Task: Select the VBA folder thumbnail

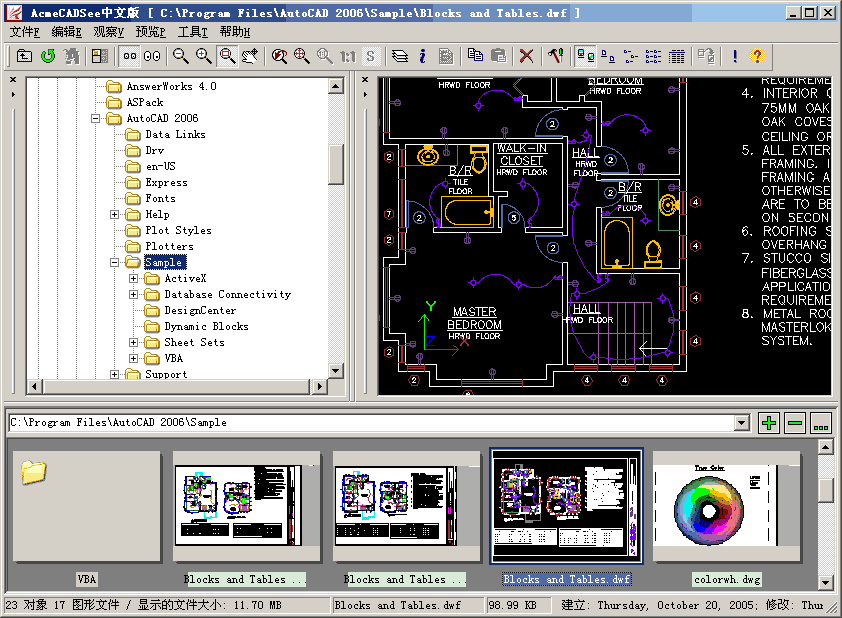Action: click(86, 507)
